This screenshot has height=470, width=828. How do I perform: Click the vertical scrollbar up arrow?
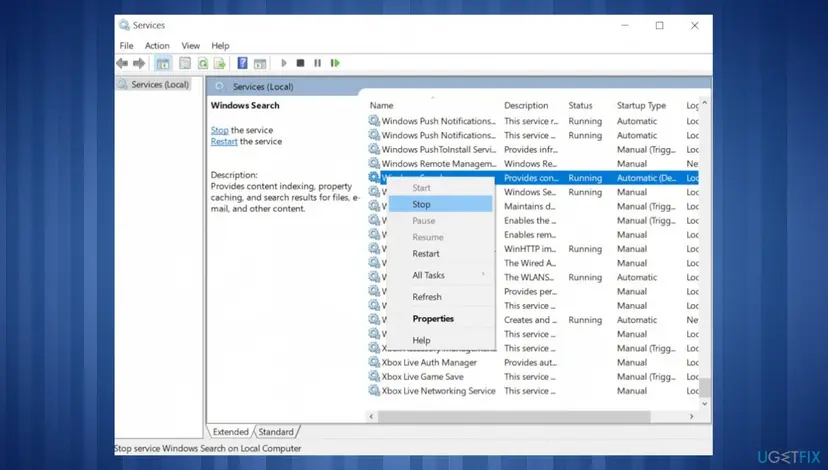pos(704,103)
